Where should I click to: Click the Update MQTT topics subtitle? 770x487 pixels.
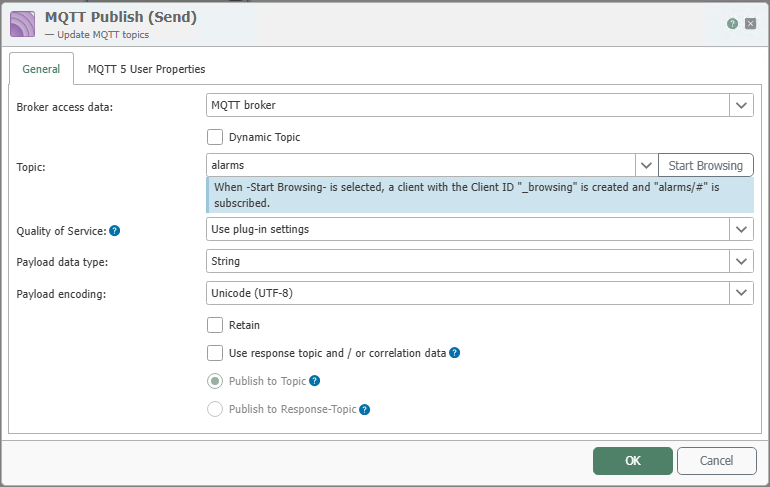(x=103, y=35)
